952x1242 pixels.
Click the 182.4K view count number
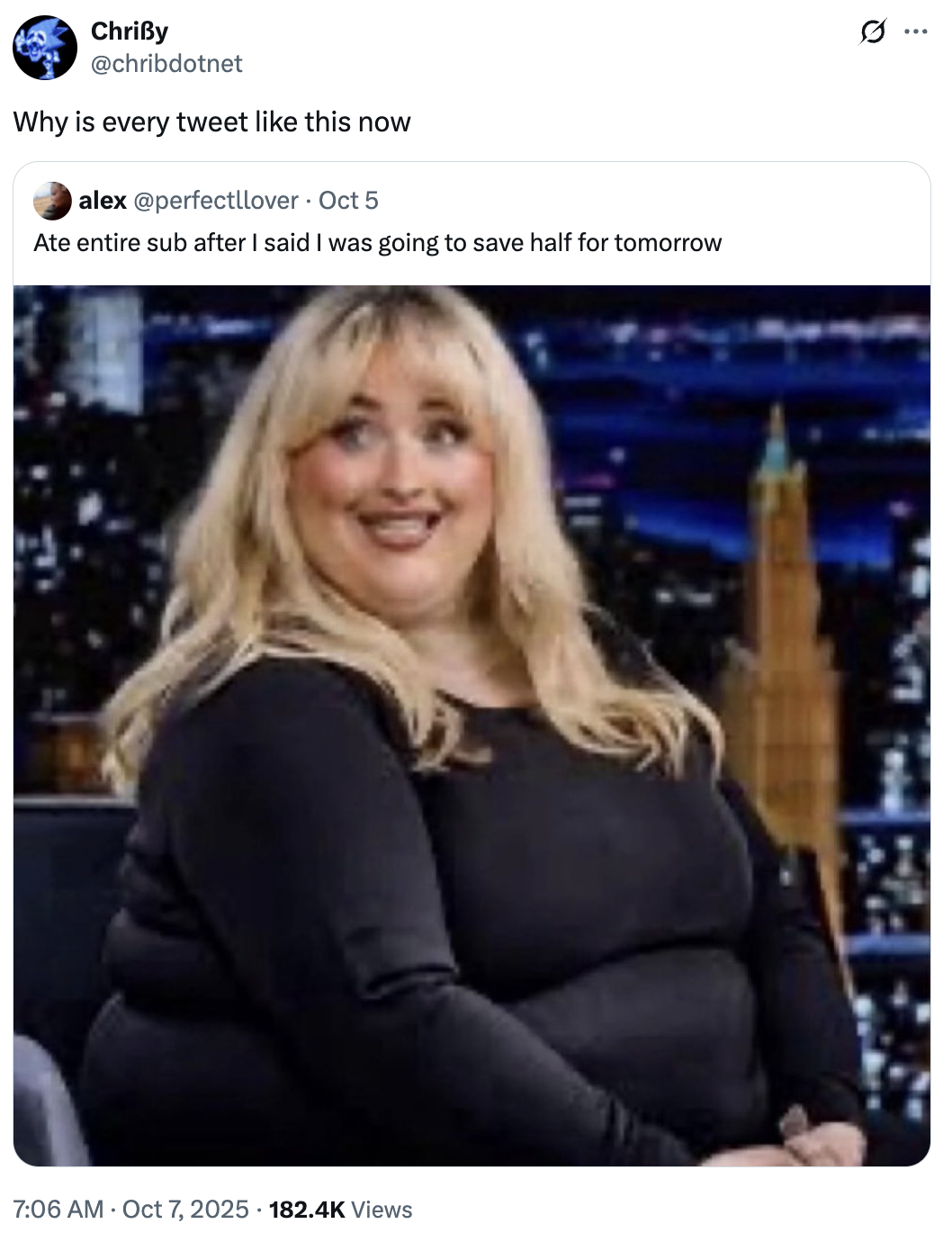[x=307, y=1209]
